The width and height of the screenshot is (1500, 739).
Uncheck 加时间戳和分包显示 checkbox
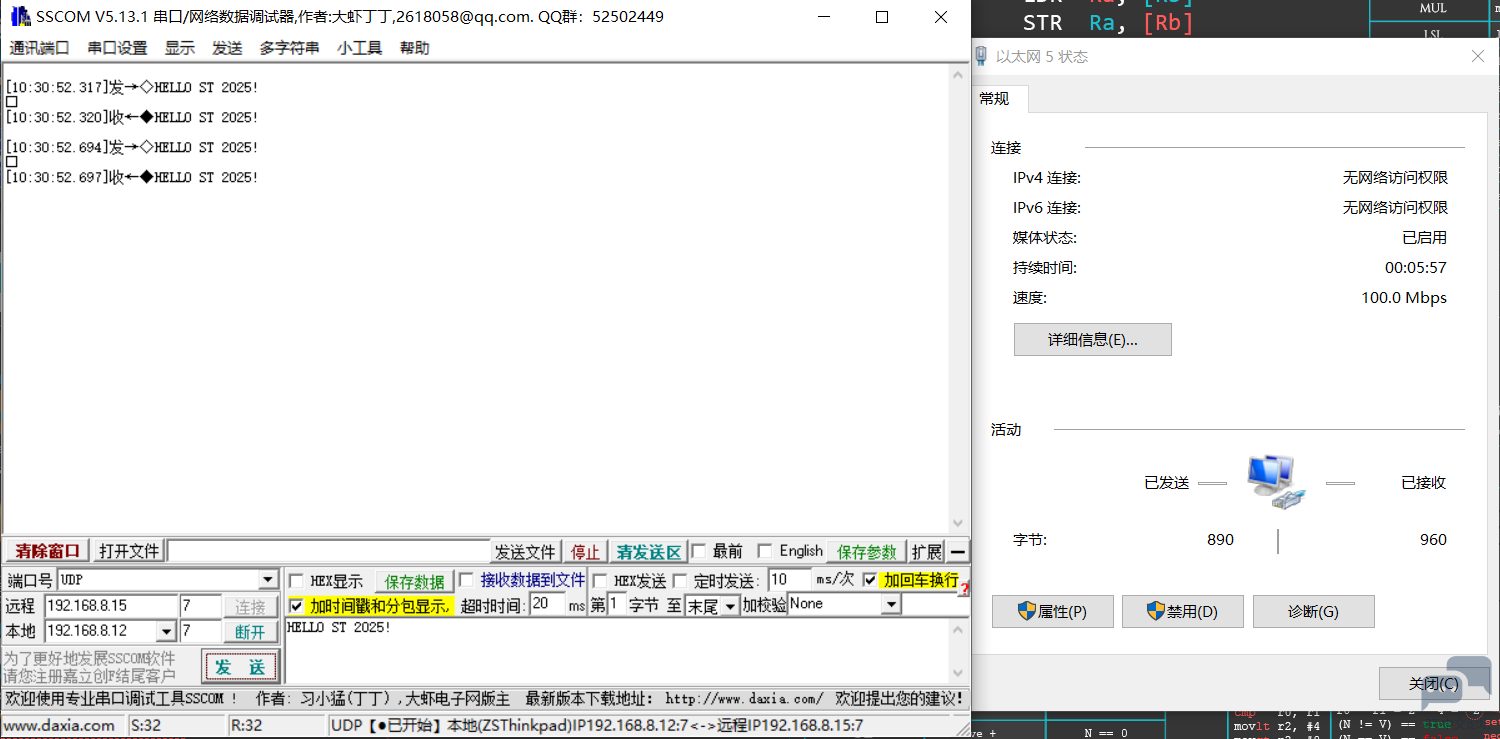pyautogui.click(x=296, y=606)
